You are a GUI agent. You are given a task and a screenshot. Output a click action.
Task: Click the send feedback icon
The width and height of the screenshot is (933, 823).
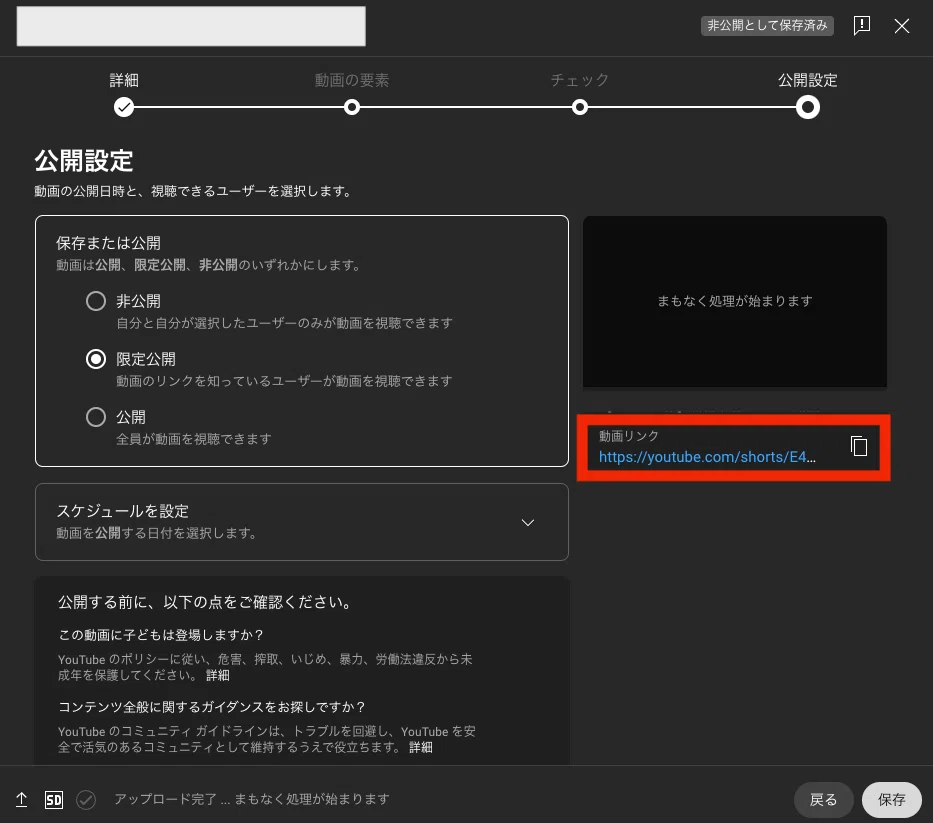click(x=862, y=25)
